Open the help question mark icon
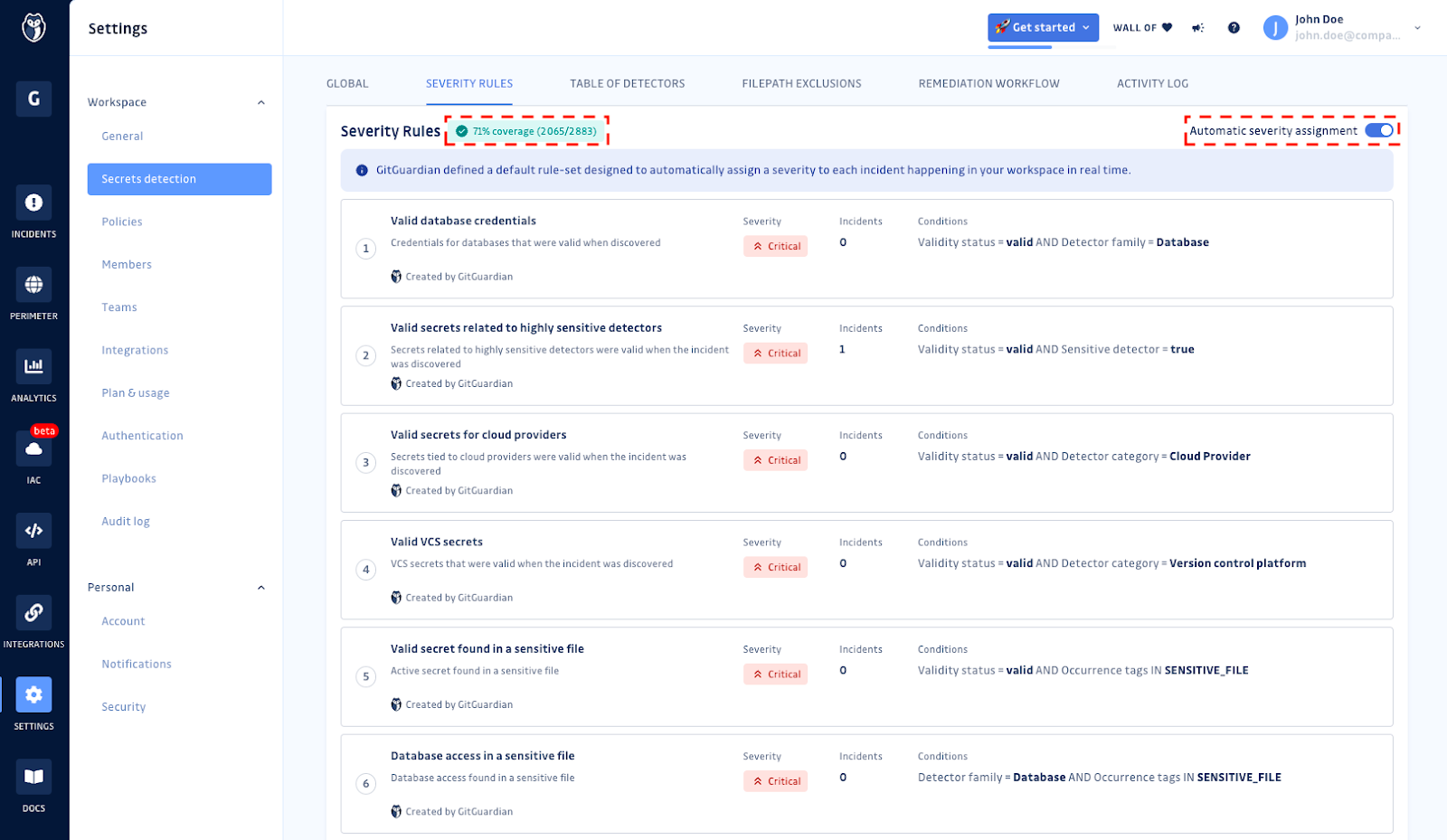1447x840 pixels. [x=1234, y=28]
